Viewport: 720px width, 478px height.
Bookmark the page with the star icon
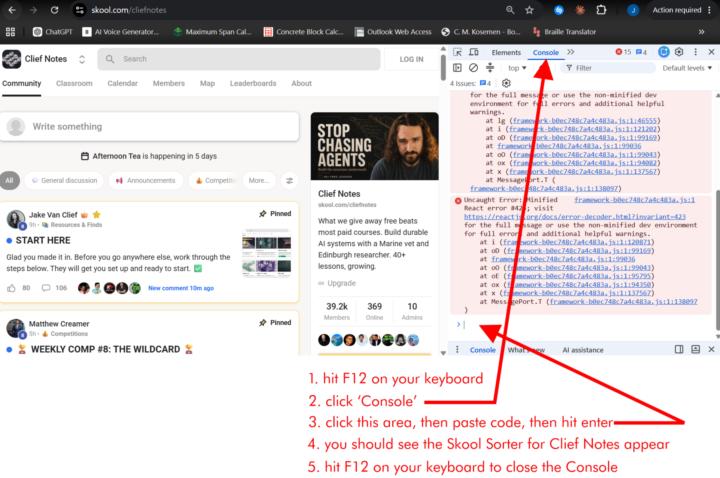(x=529, y=10)
